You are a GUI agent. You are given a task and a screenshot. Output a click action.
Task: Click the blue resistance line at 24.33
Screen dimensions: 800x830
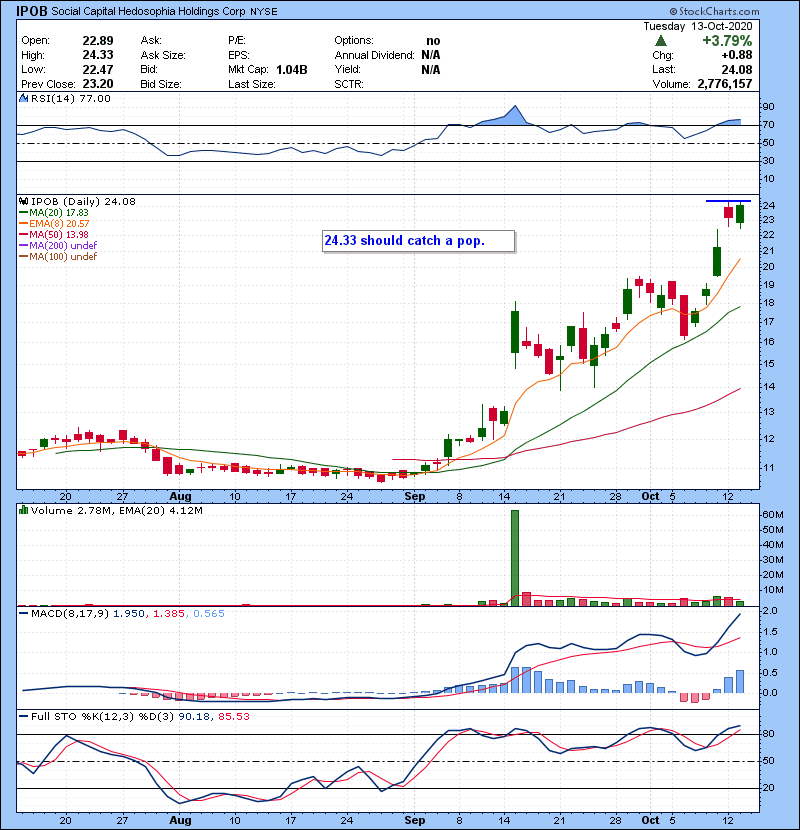[728, 201]
